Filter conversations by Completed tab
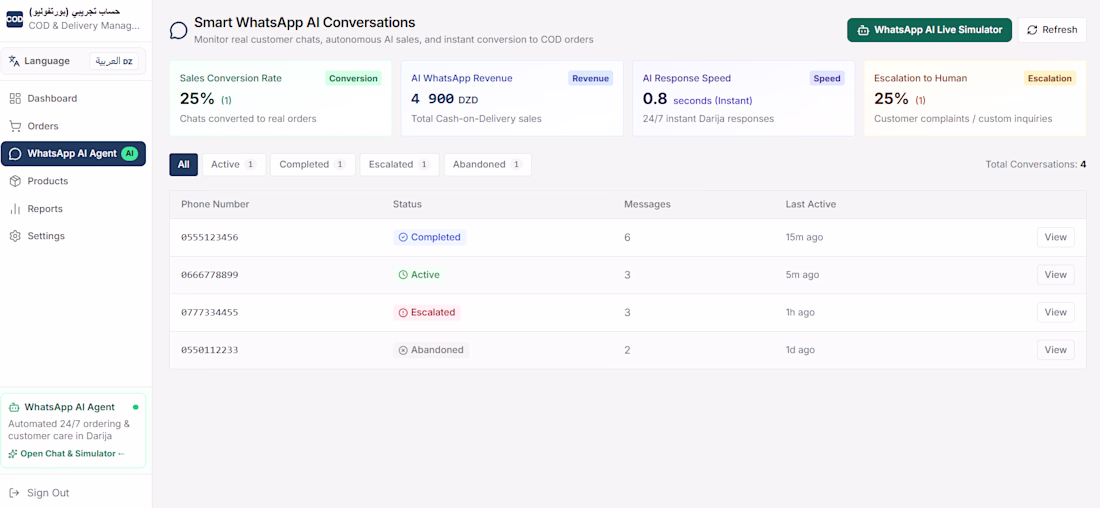The height and width of the screenshot is (508, 1100). point(313,164)
